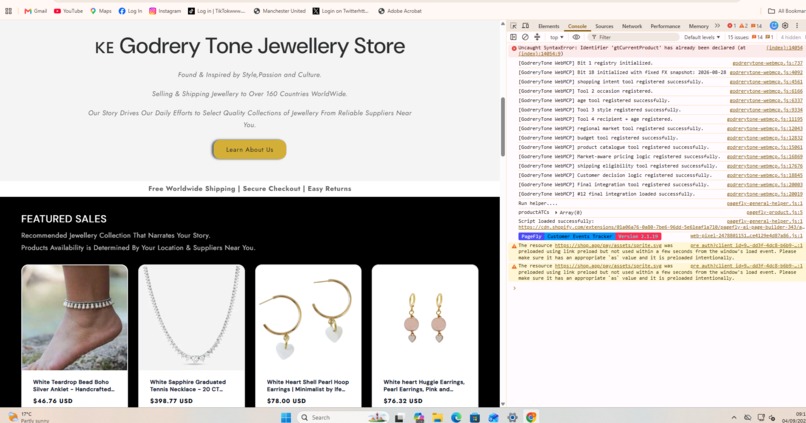
Task: Open the DevTools three-dot customize menu
Action: 797,26
